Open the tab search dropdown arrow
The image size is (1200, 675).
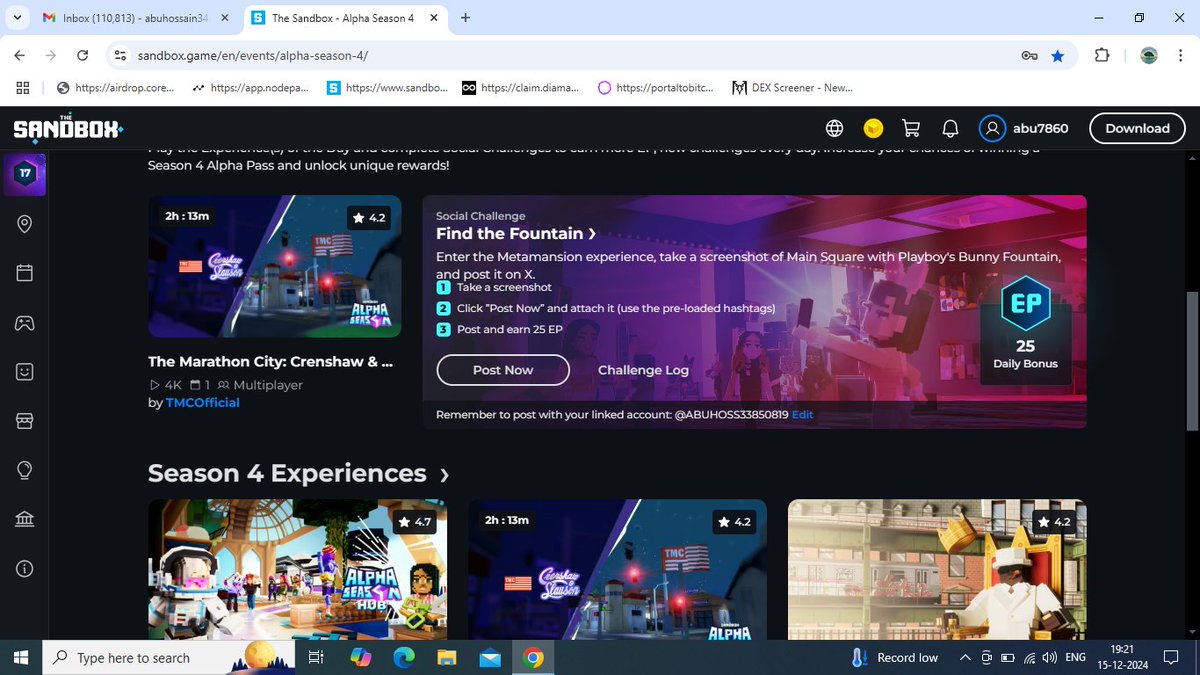tap(17, 18)
